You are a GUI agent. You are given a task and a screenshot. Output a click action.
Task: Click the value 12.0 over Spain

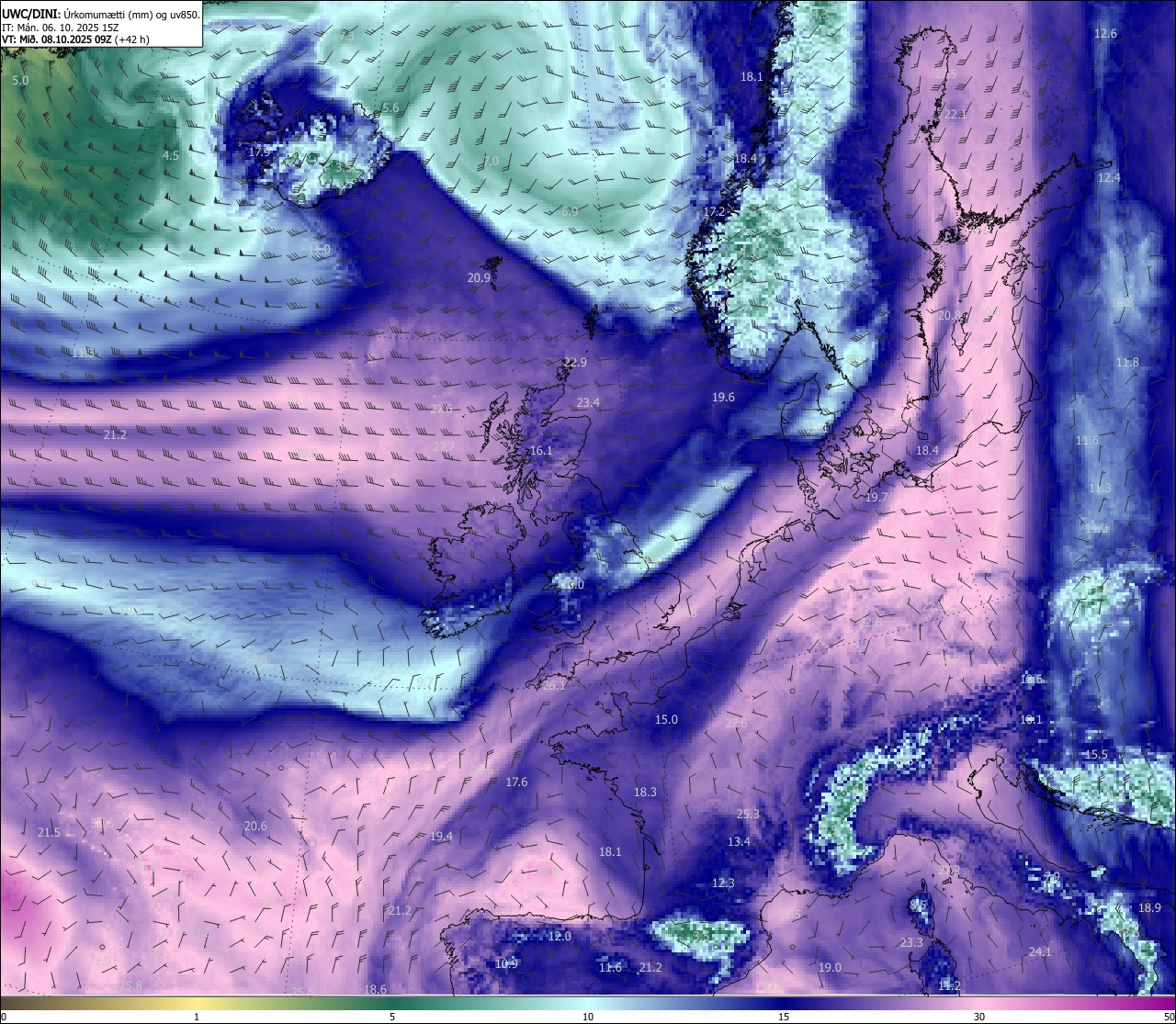coord(560,937)
